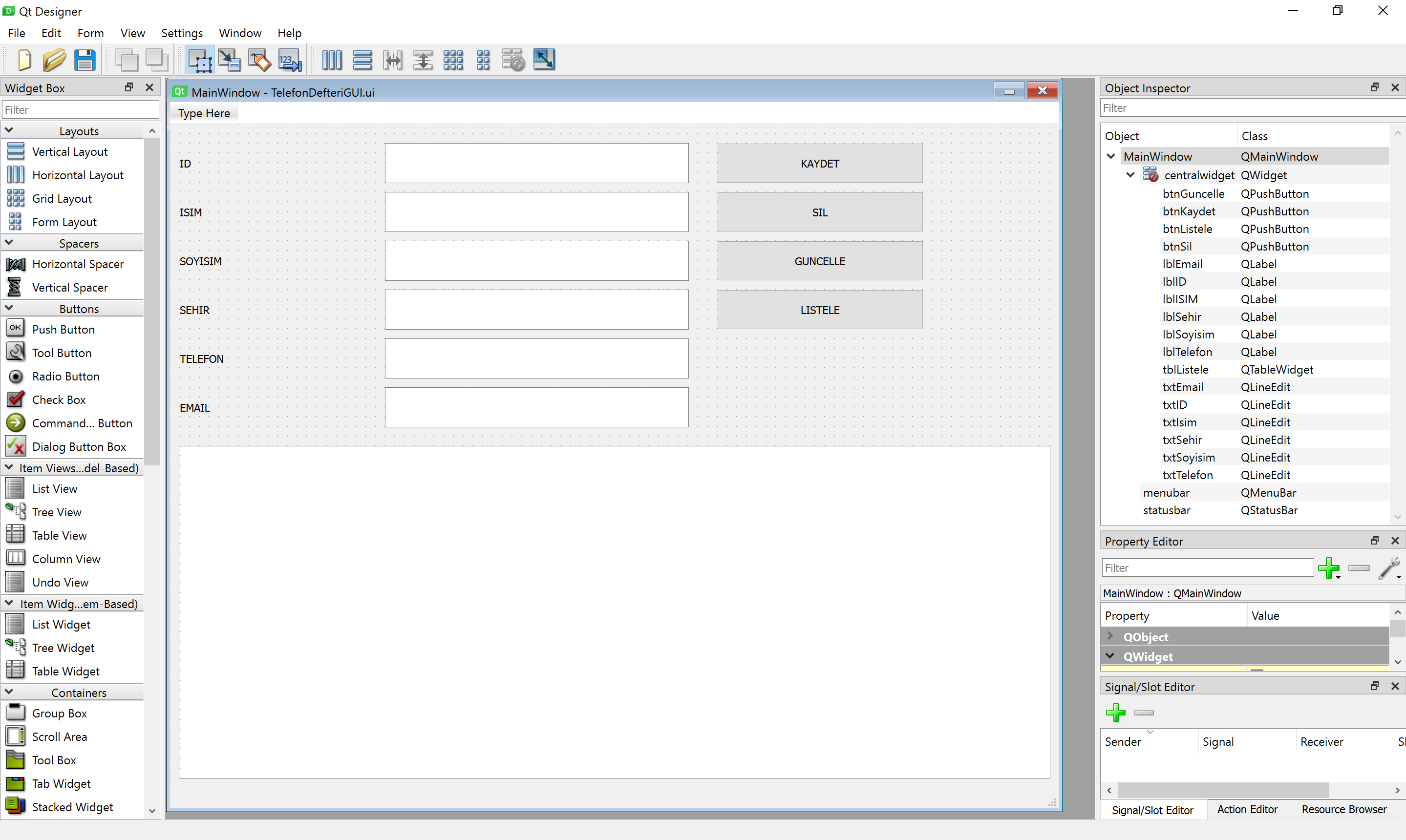Open the Form menu
This screenshot has height=840, width=1406.
pos(90,33)
